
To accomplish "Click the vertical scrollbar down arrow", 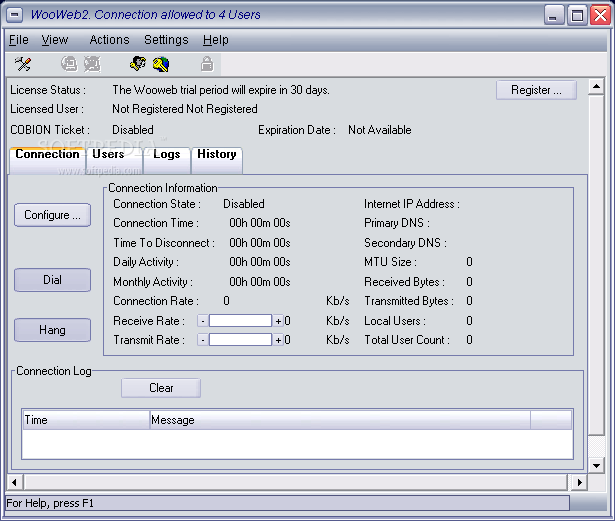I will tap(596, 466).
